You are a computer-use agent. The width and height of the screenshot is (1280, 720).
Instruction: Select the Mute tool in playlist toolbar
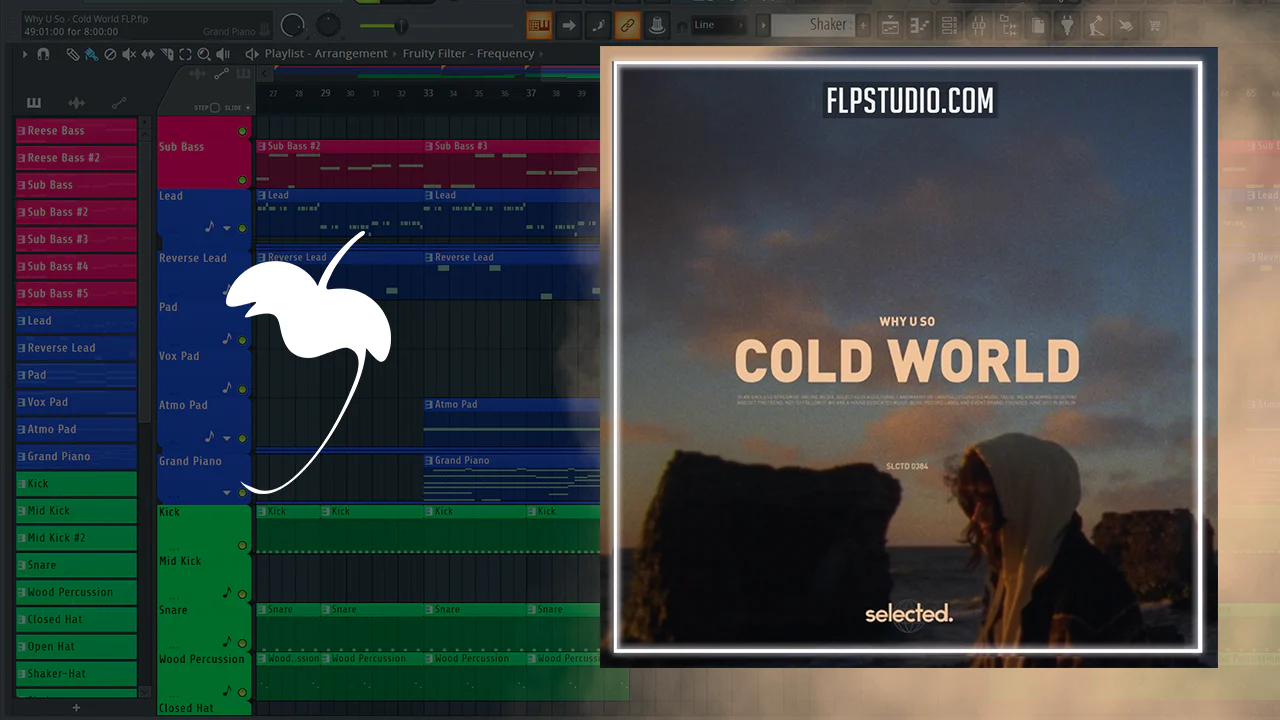(x=129, y=54)
